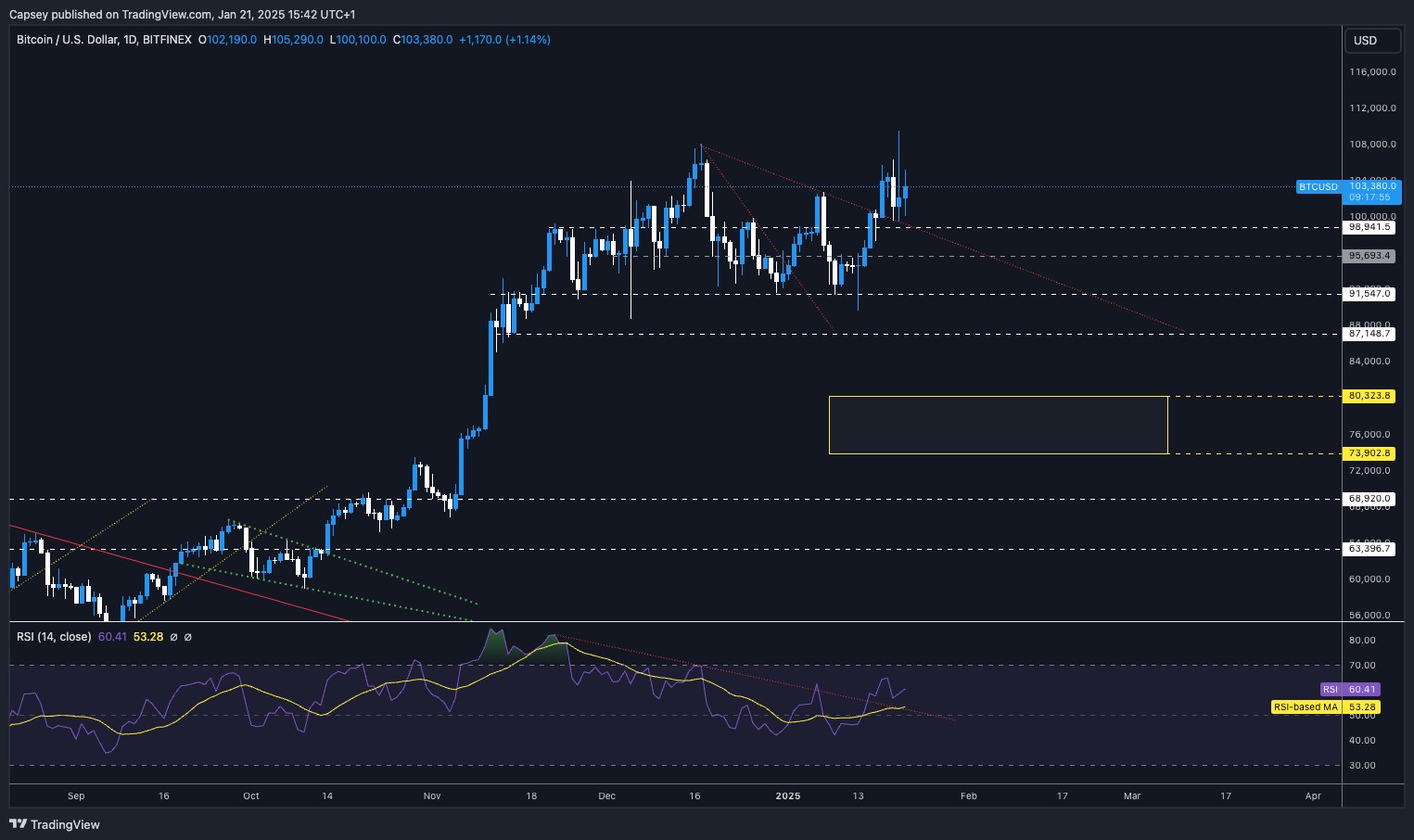This screenshot has height=840, width=1414.
Task: Click the 91,547.0 horizontal level label
Action: pyautogui.click(x=1369, y=294)
